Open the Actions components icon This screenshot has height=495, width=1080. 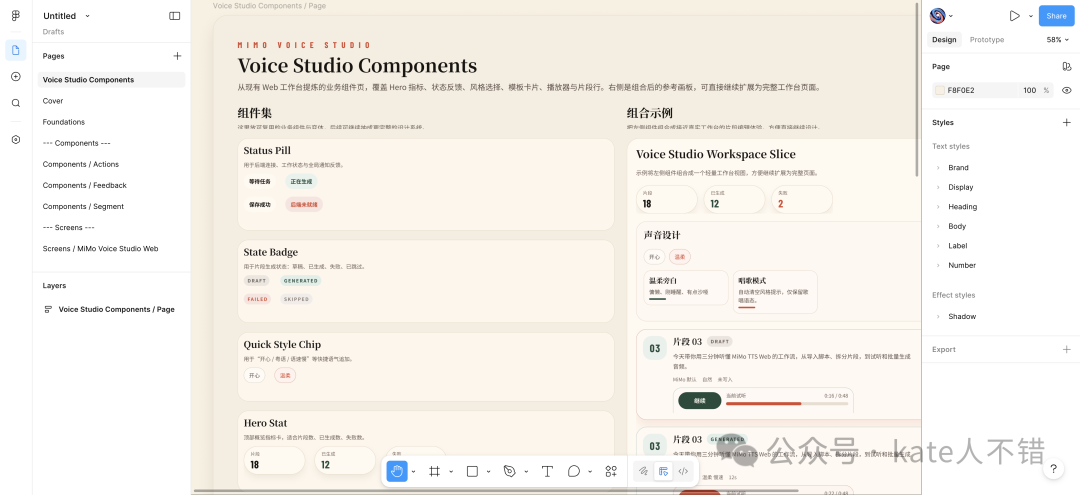click(611, 471)
